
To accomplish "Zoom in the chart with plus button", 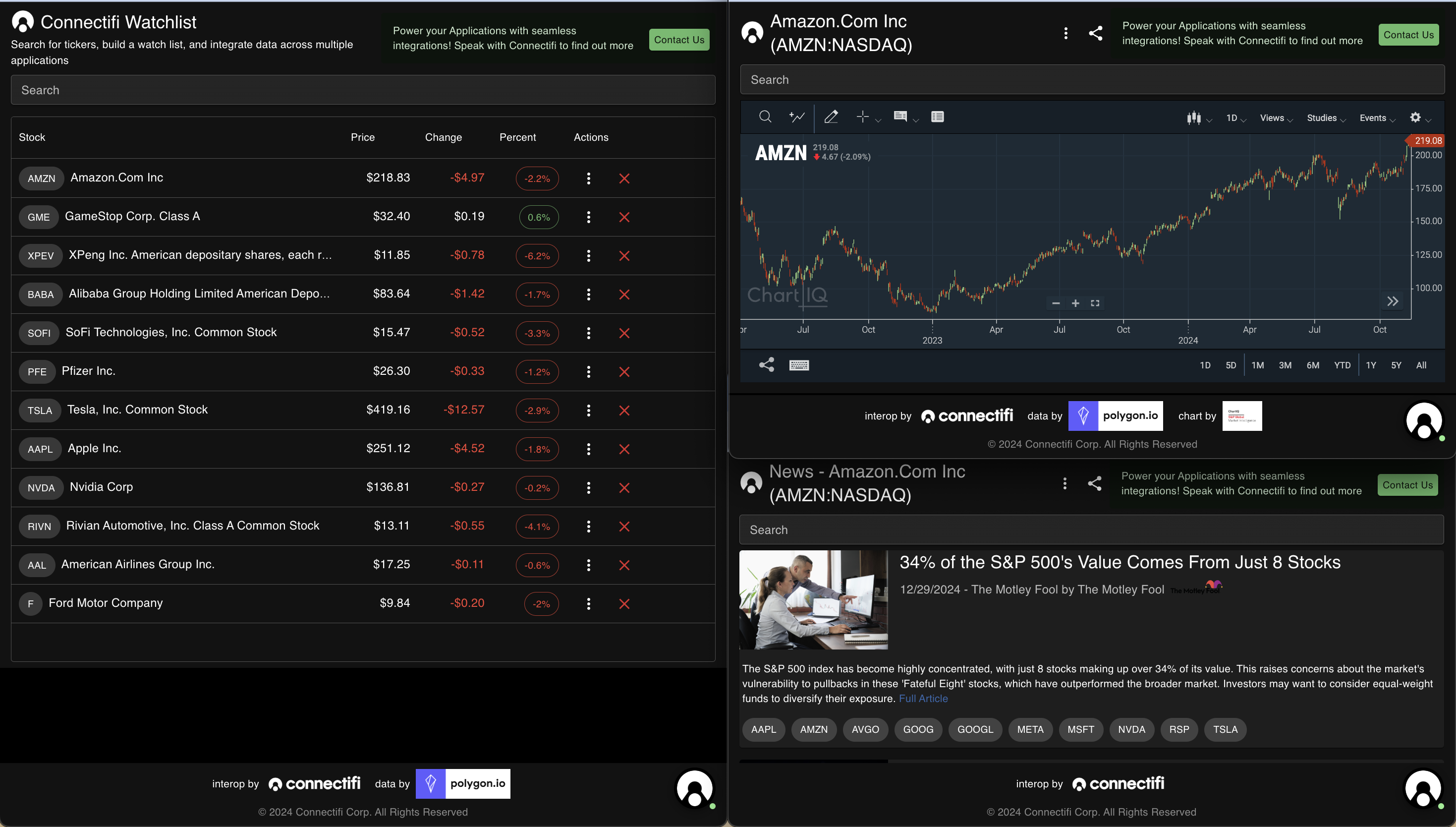I will click(1075, 303).
